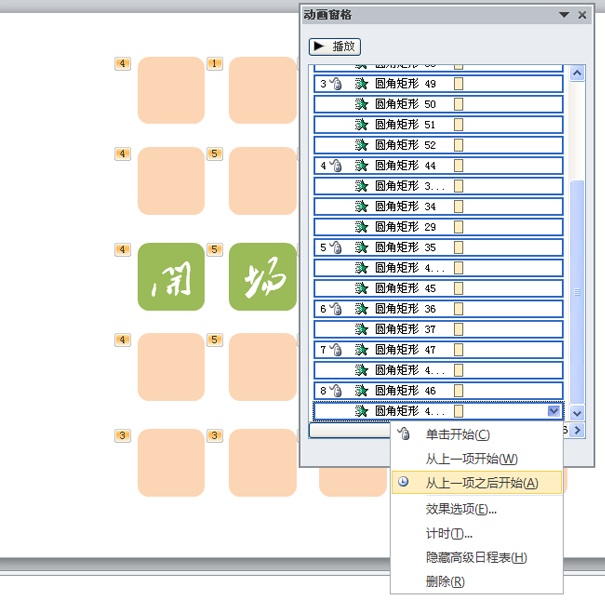The height and width of the screenshot is (600, 605).
Task: Click the animation list scroll down arrow
Action: pos(577,413)
